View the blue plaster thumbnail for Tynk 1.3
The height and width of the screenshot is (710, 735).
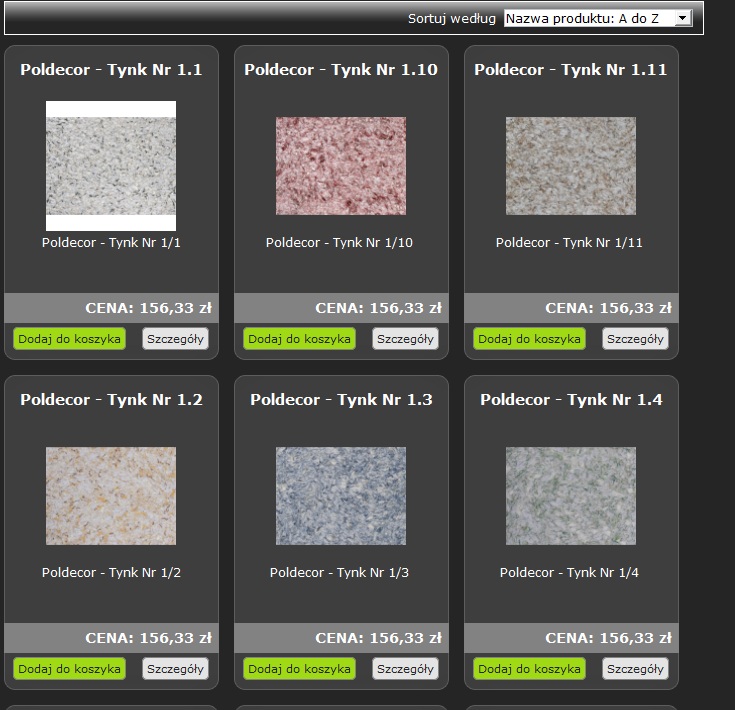click(341, 496)
